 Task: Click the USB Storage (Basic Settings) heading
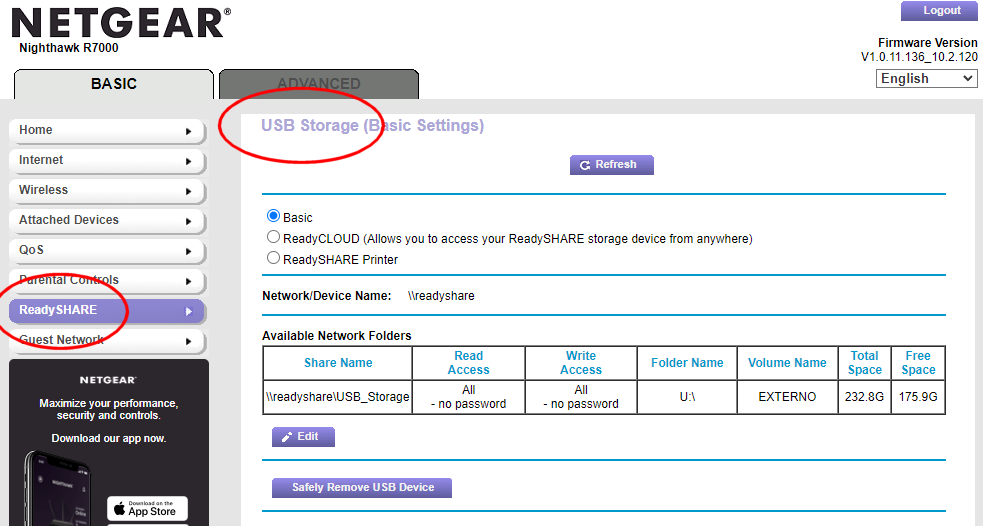(x=372, y=125)
